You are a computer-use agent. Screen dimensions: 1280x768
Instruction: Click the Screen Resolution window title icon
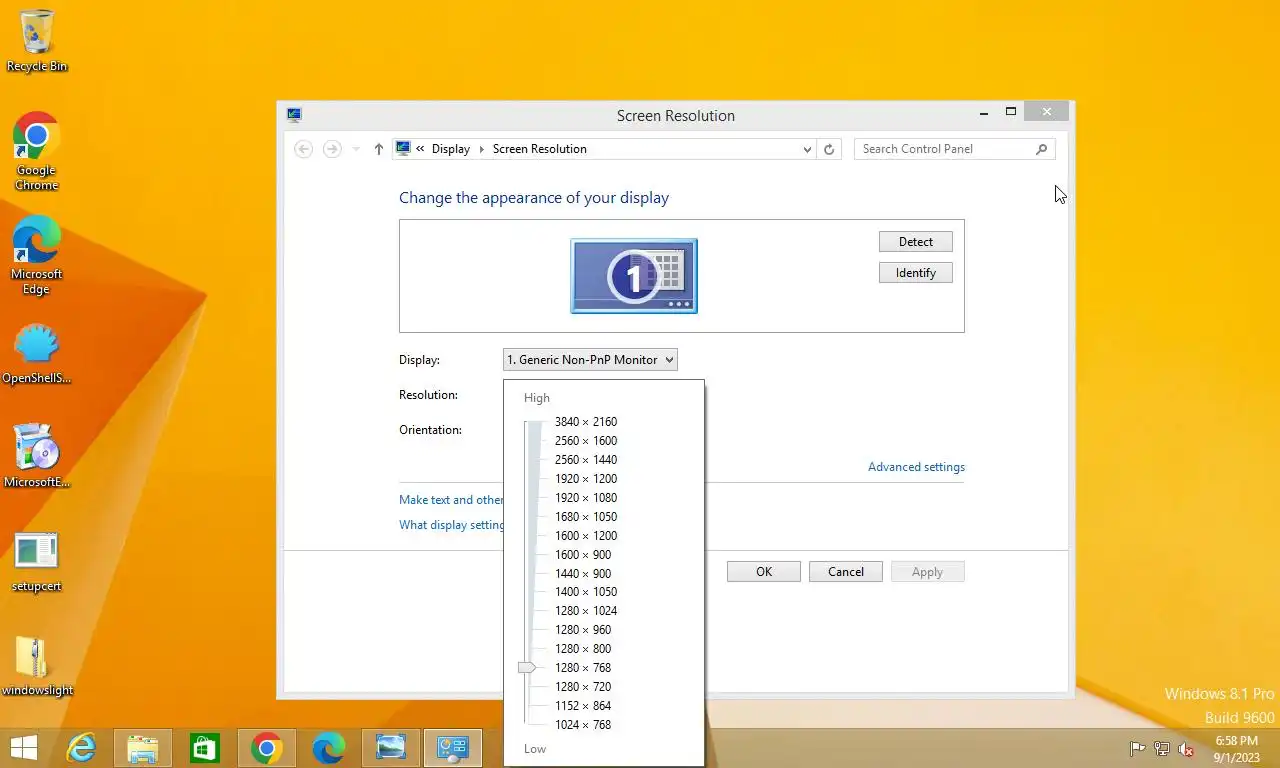pos(294,115)
